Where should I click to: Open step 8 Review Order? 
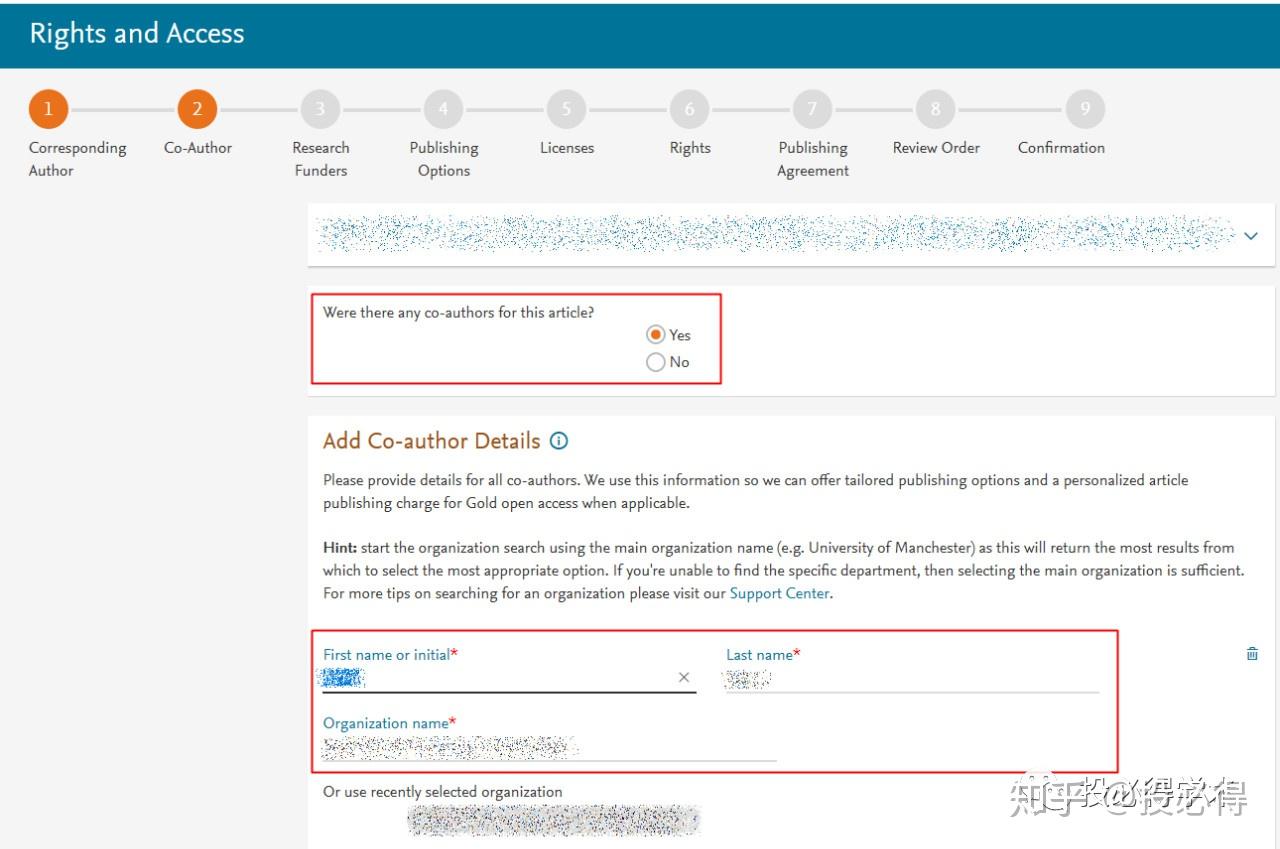coord(935,109)
